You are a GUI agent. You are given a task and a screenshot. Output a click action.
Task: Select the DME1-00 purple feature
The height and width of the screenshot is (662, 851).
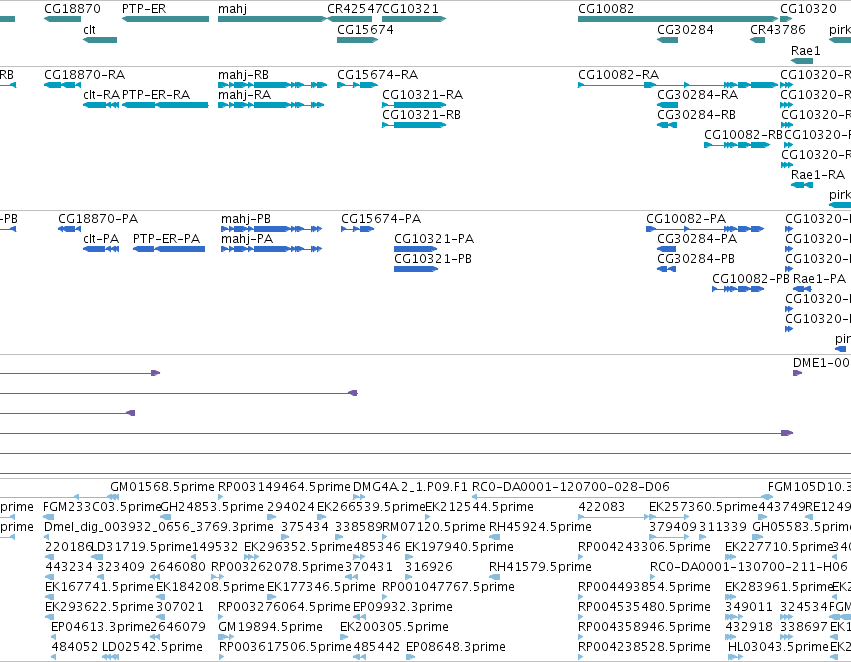click(797, 373)
